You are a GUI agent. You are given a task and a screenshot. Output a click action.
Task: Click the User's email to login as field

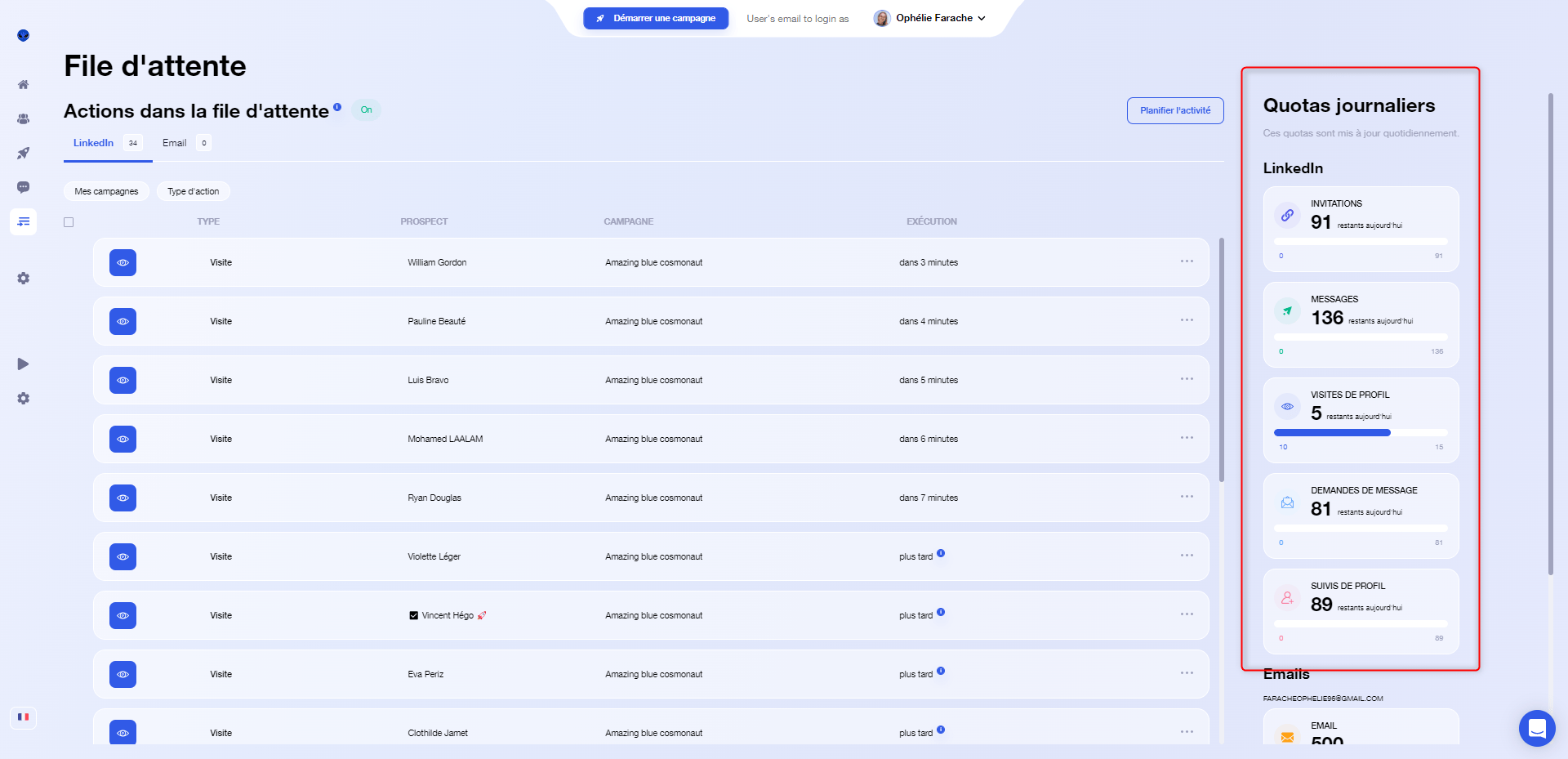(798, 19)
